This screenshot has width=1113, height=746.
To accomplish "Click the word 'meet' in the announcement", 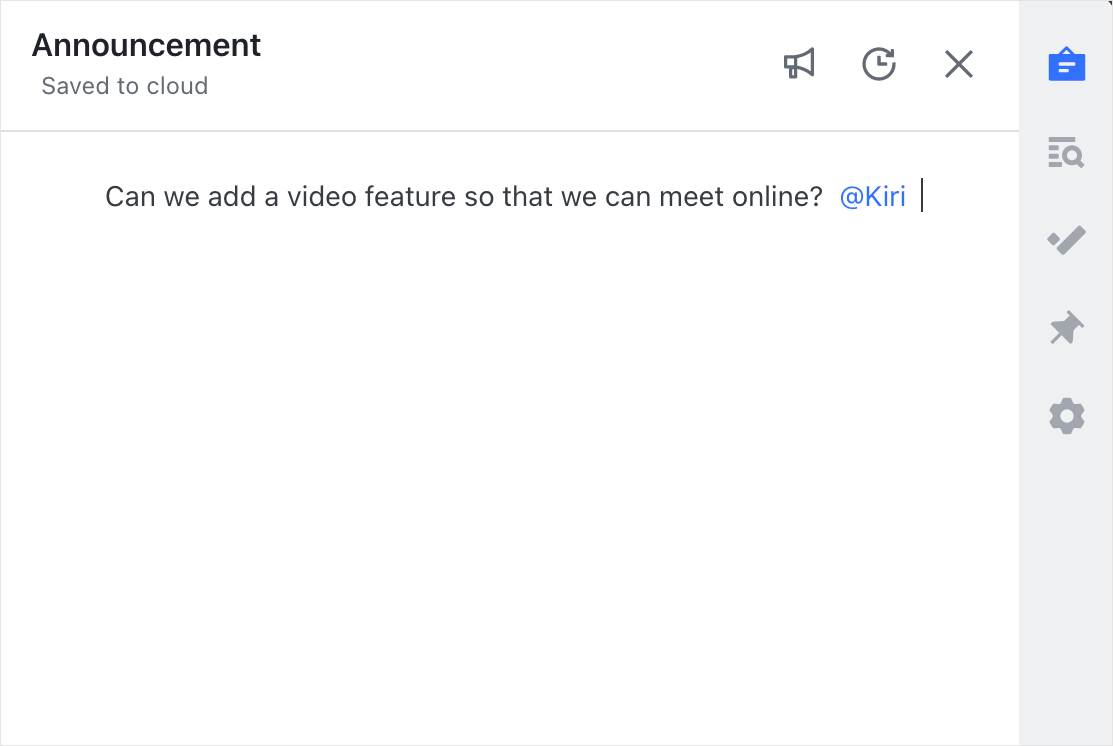I will (x=683, y=196).
